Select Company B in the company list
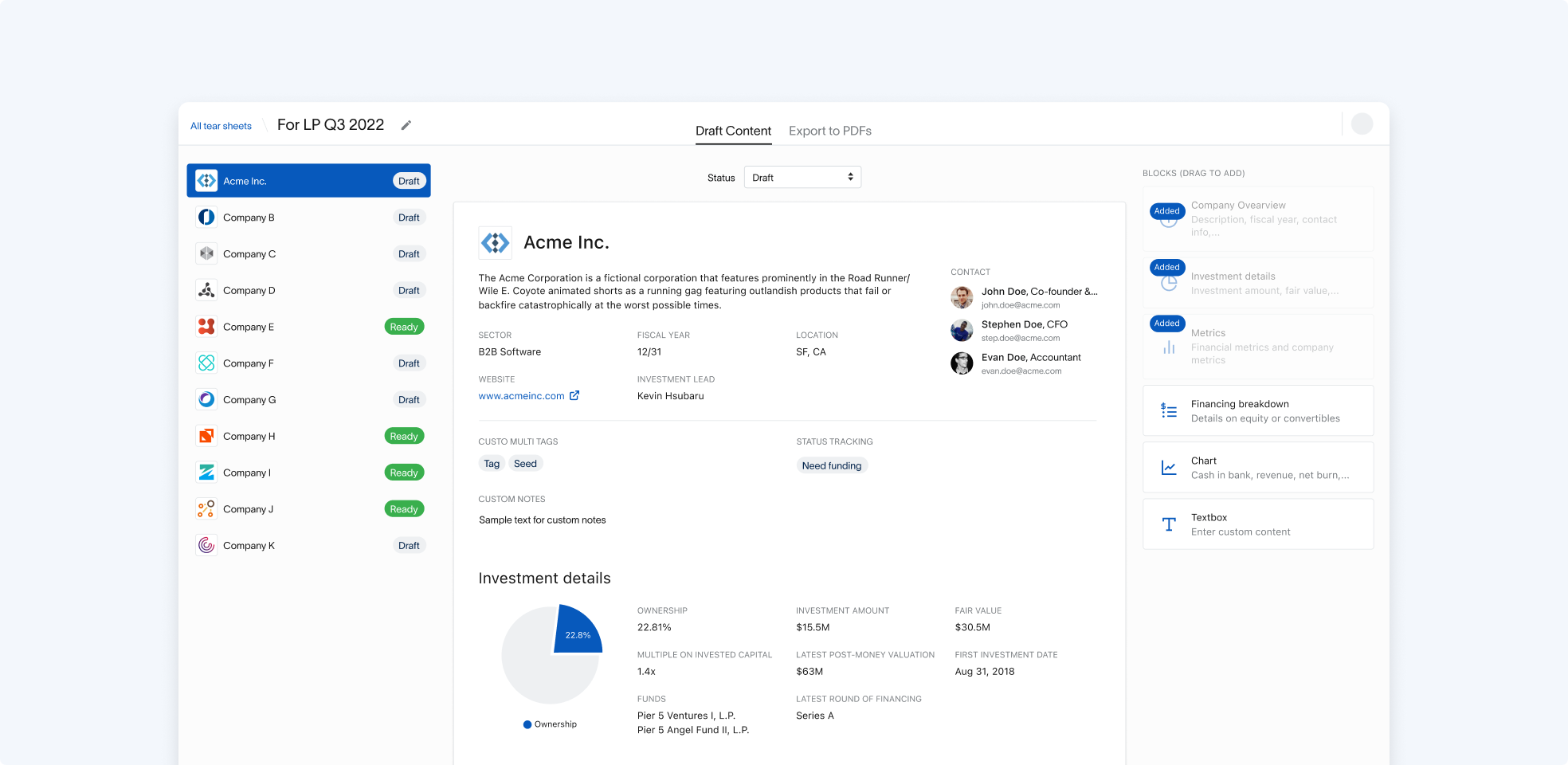This screenshot has width=1568, height=765. tap(308, 217)
